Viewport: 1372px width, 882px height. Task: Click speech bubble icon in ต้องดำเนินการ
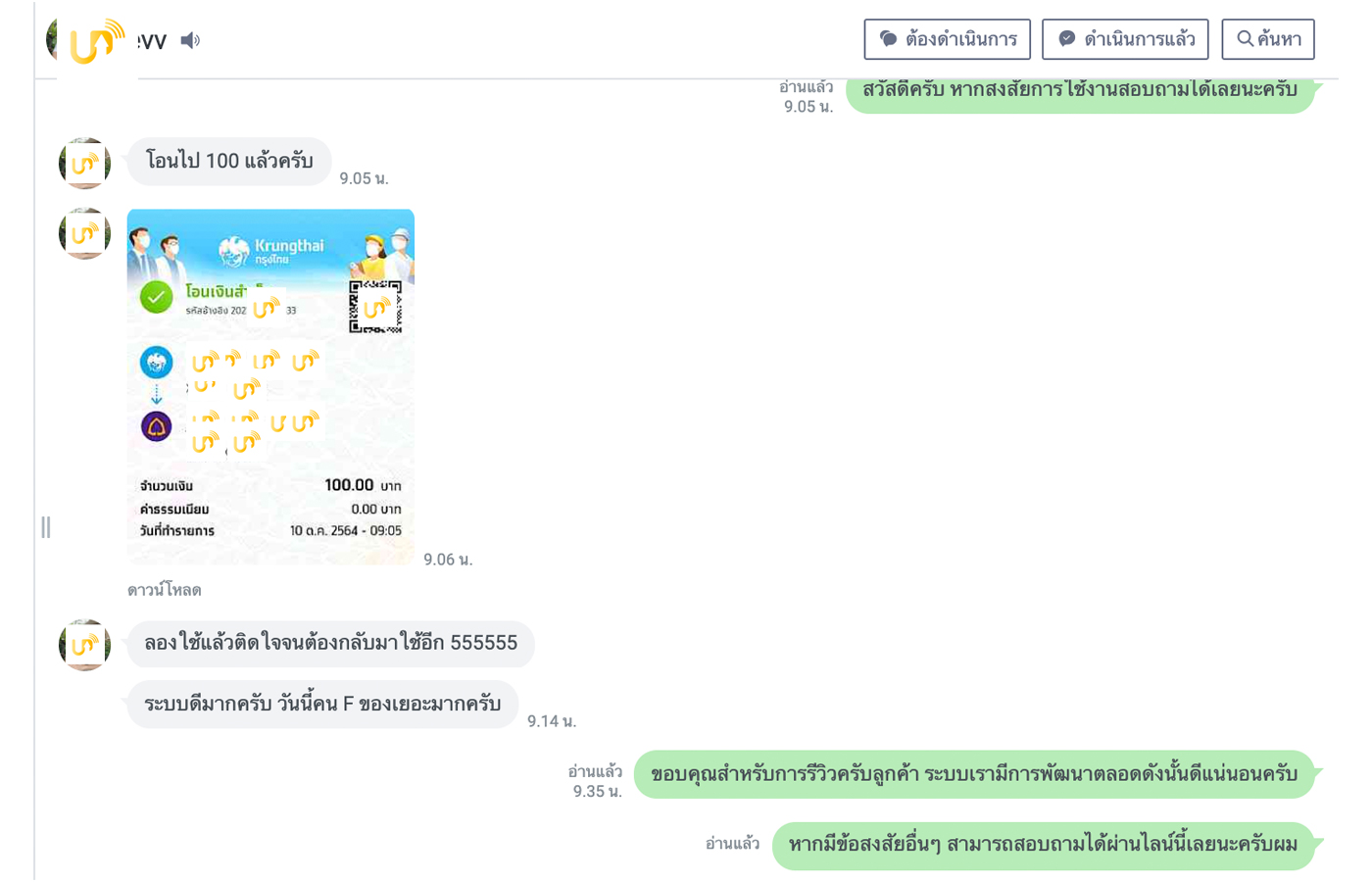tap(888, 39)
